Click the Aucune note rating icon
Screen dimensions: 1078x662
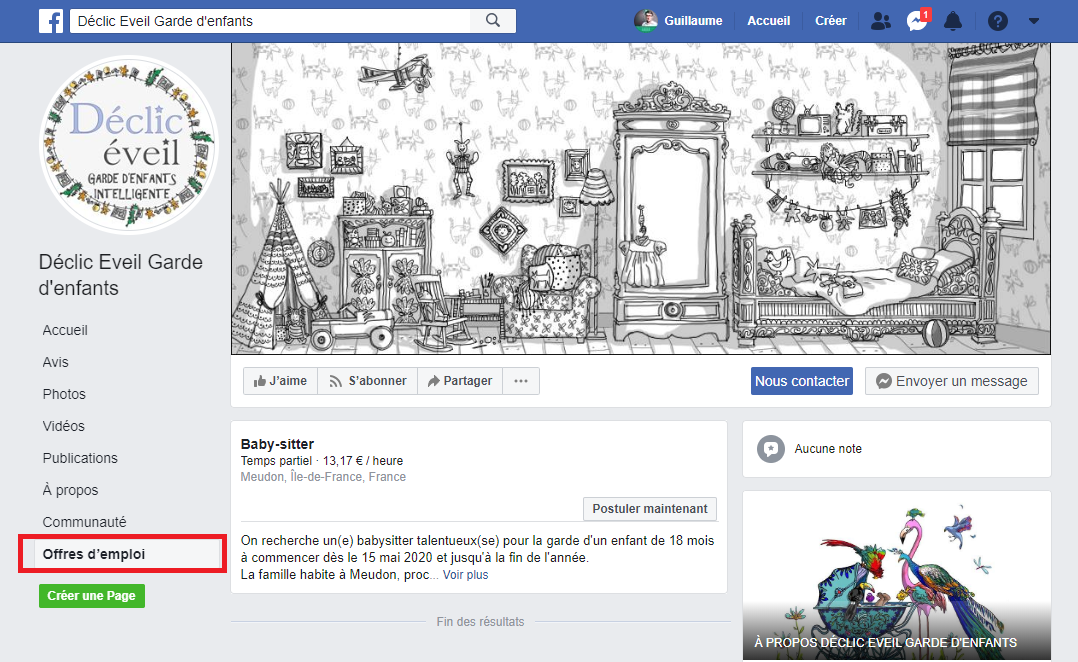point(771,449)
